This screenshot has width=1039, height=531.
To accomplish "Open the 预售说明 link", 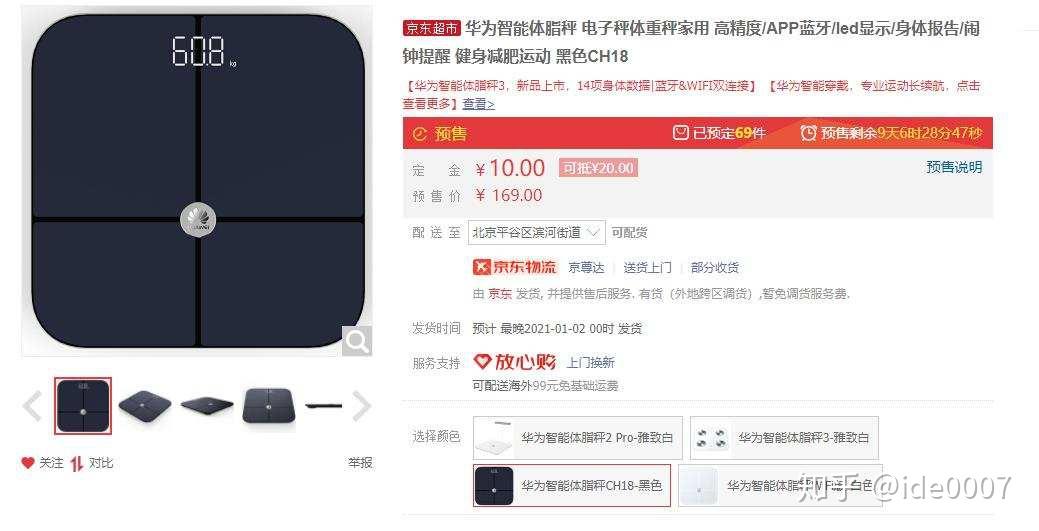I will pos(954,167).
